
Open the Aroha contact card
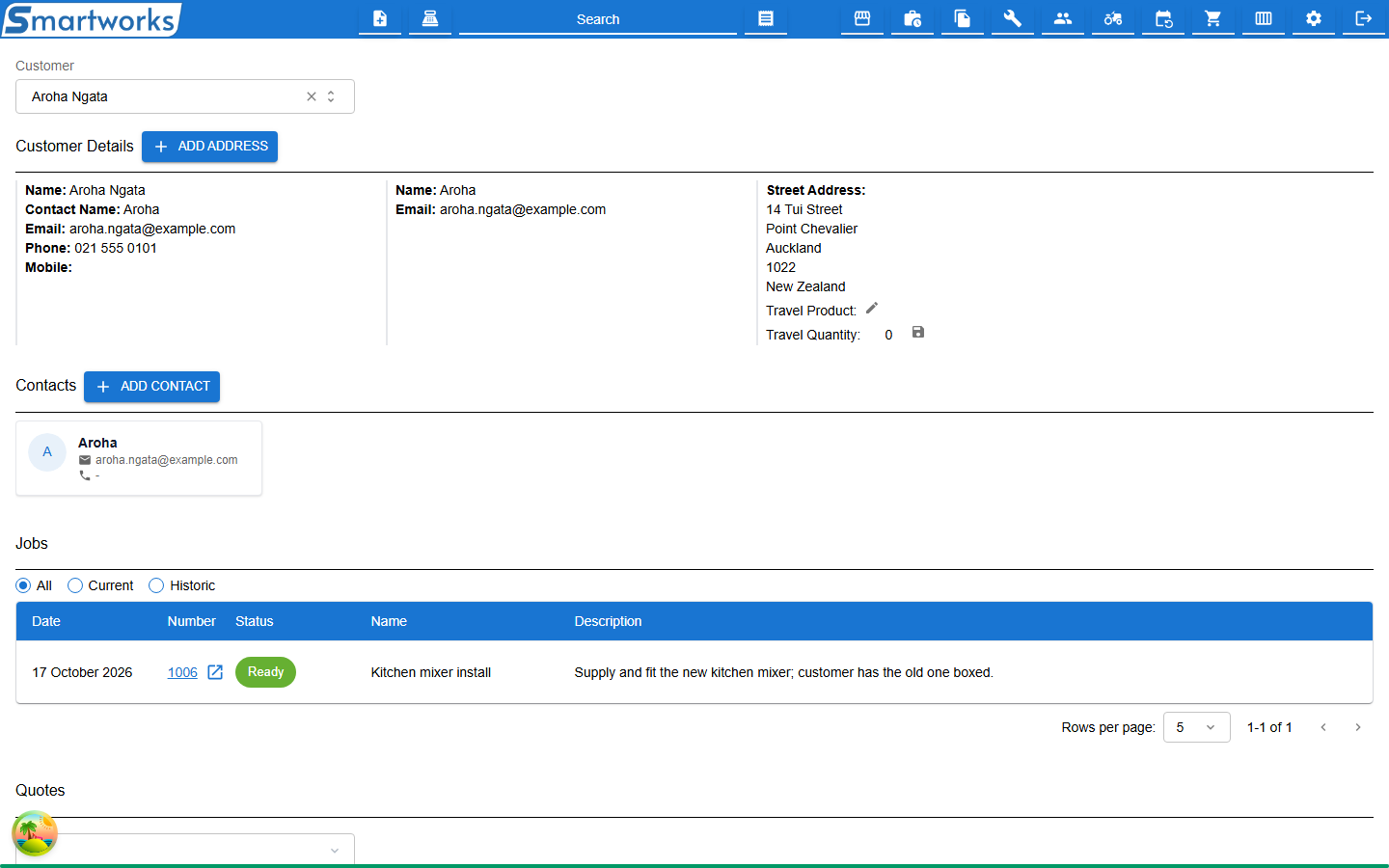coord(139,458)
